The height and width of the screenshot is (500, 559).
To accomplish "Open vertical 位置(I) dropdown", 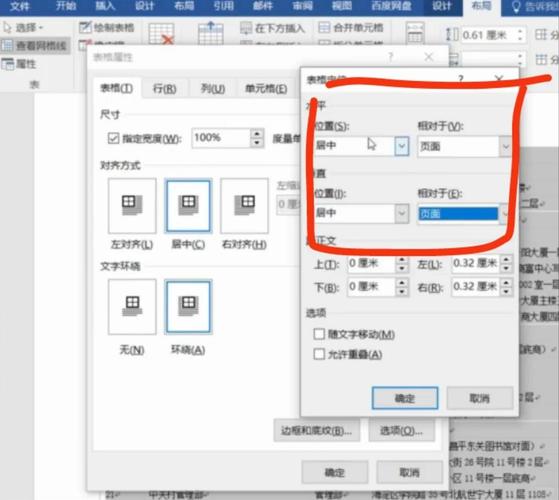I will [x=402, y=213].
